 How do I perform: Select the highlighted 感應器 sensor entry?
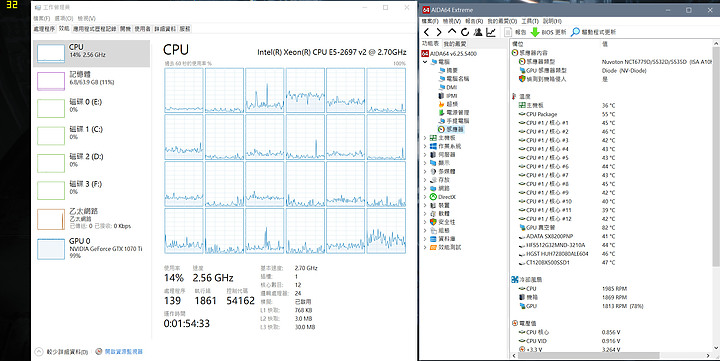pyautogui.click(x=451, y=130)
